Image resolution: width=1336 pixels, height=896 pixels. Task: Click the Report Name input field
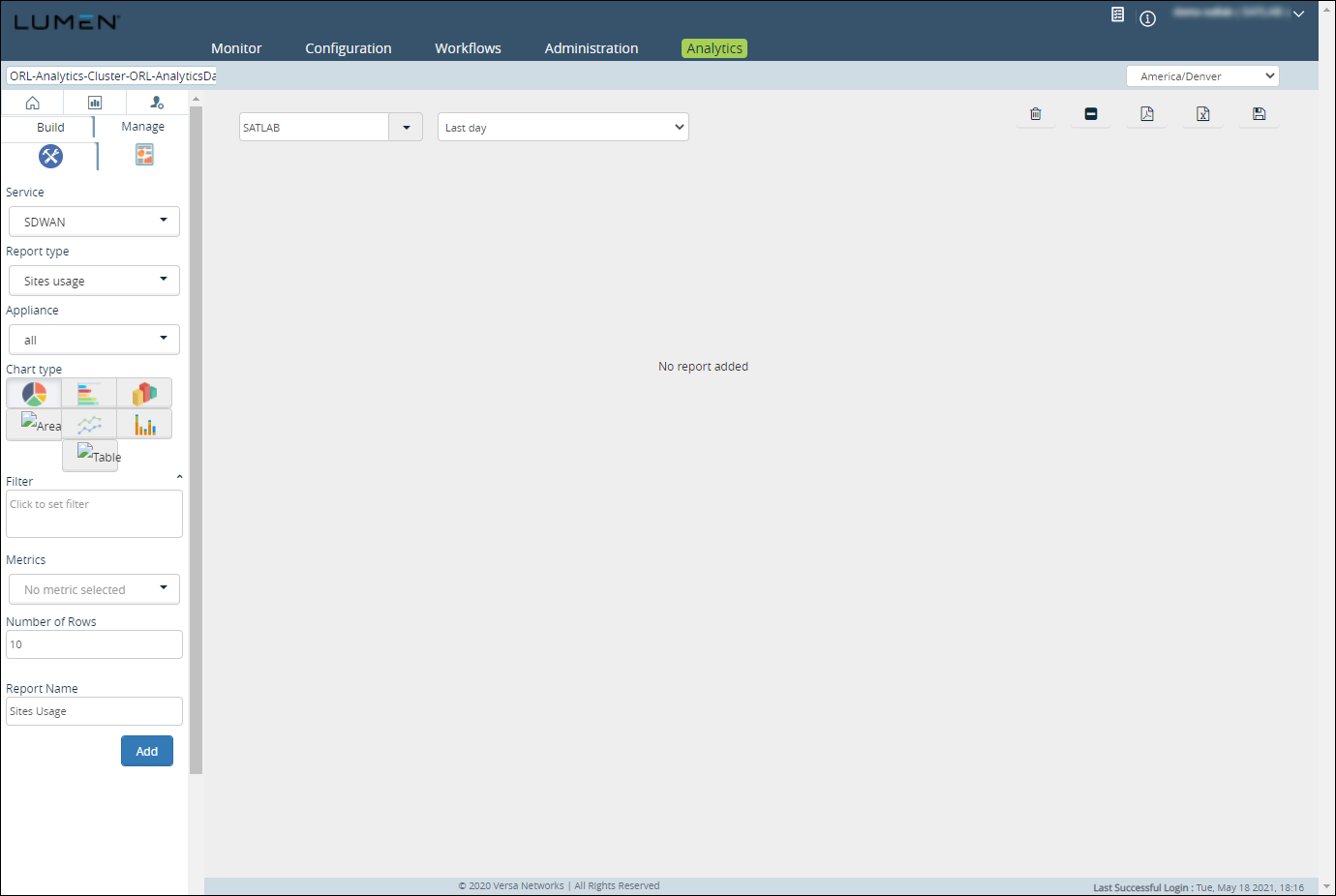93,711
